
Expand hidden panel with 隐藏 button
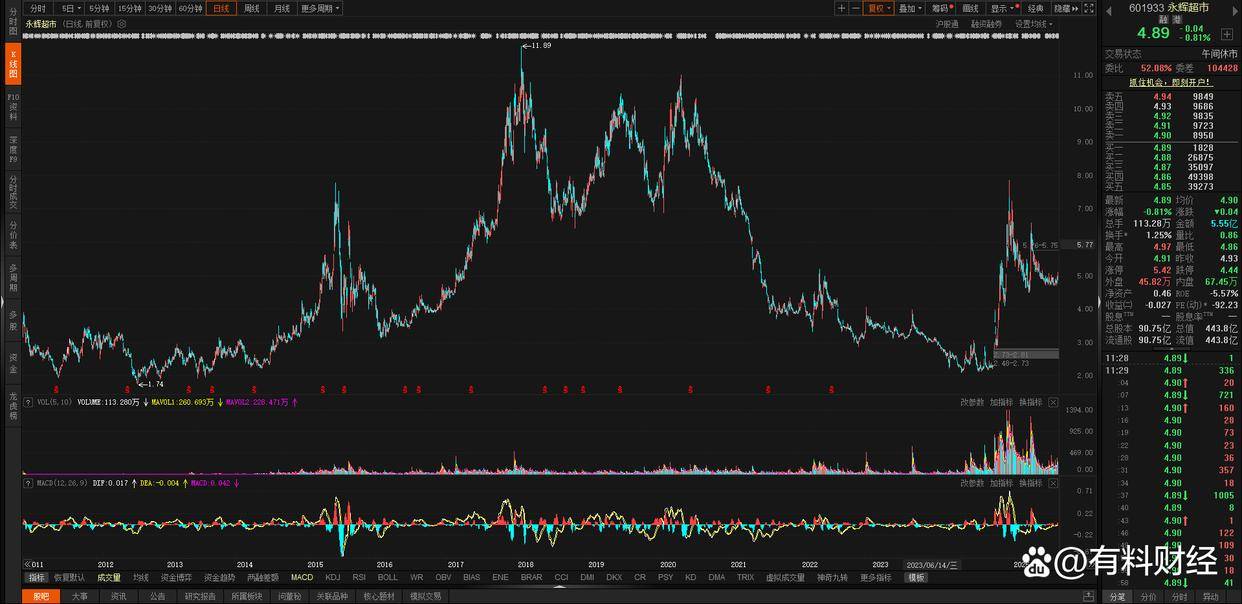tap(1065, 8)
